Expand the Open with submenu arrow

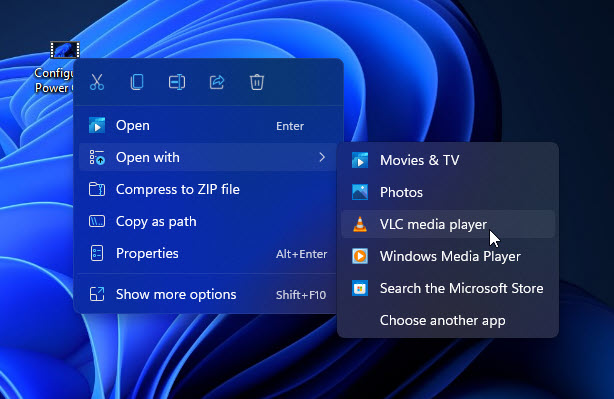tap(322, 157)
